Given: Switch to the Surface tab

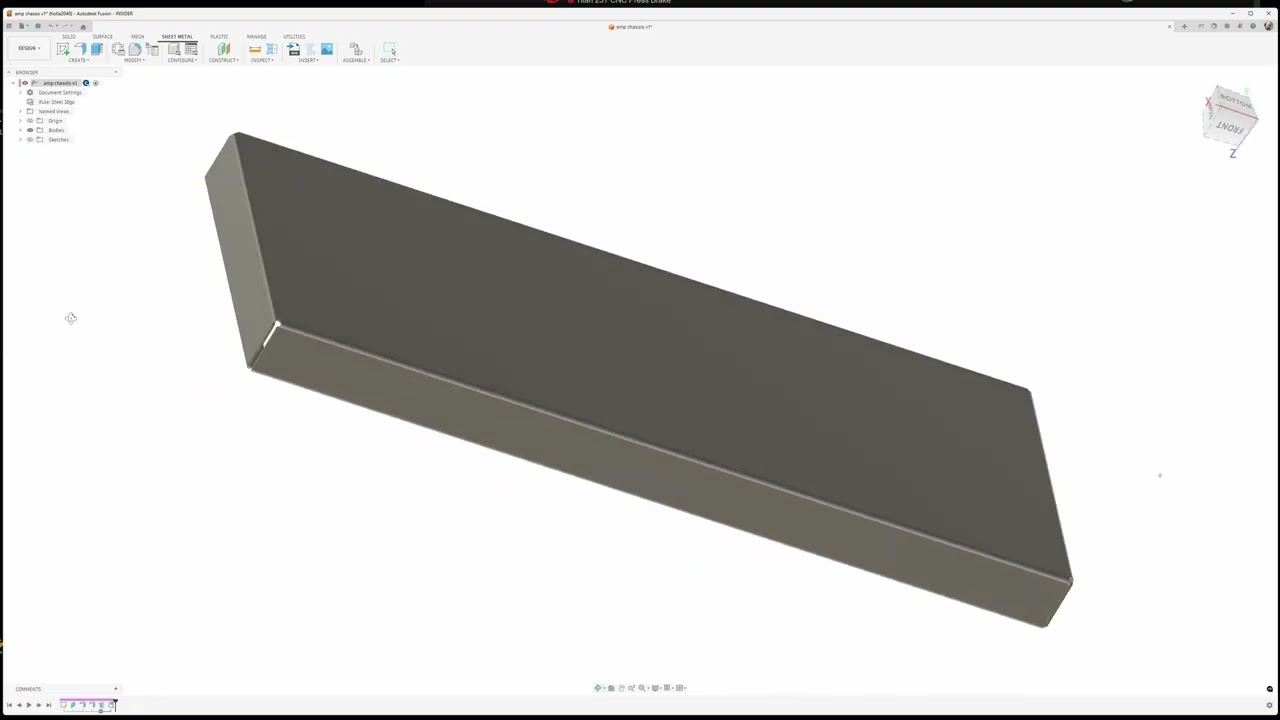Looking at the screenshot, I should [x=102, y=37].
